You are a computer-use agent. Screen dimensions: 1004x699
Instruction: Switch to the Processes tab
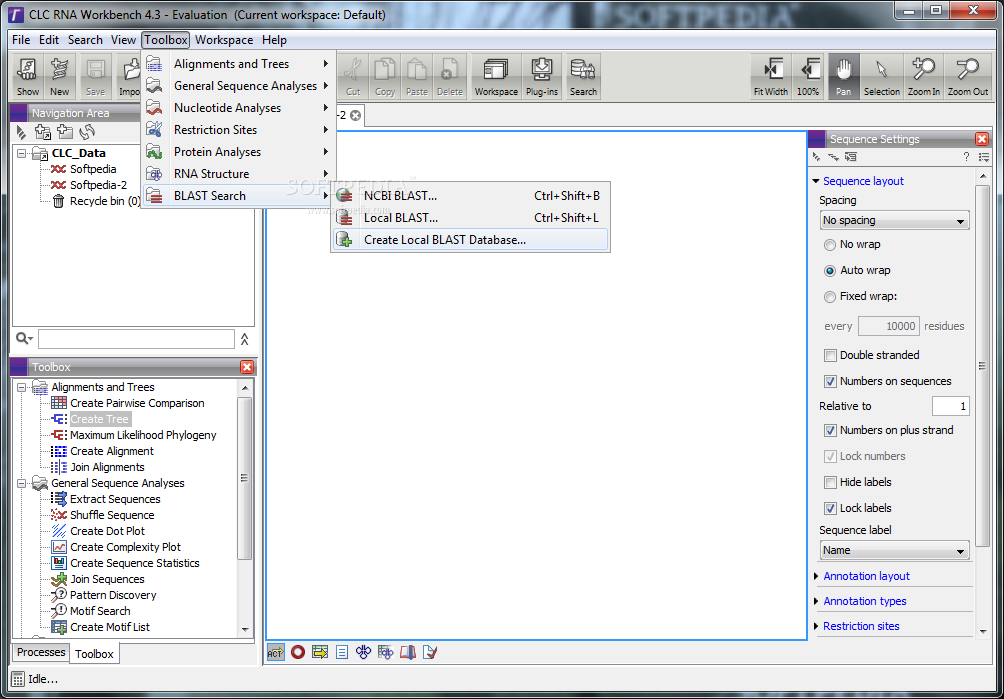[41, 652]
